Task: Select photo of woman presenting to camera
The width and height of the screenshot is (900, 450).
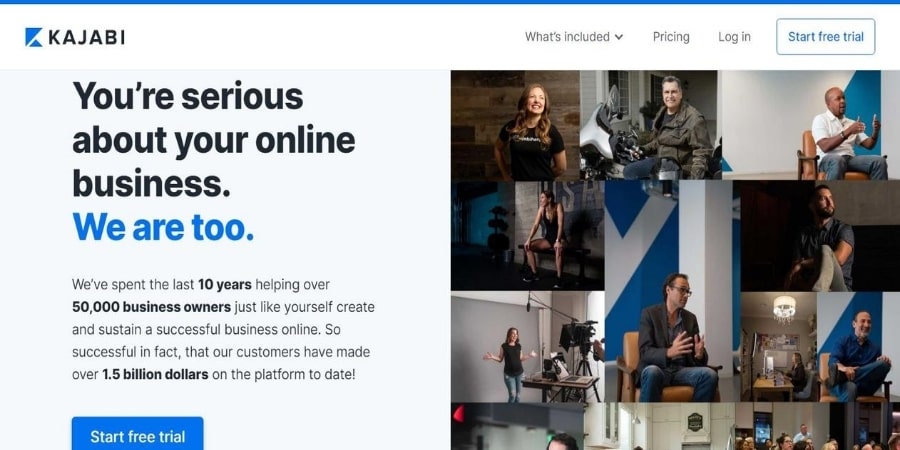Action: tap(527, 347)
